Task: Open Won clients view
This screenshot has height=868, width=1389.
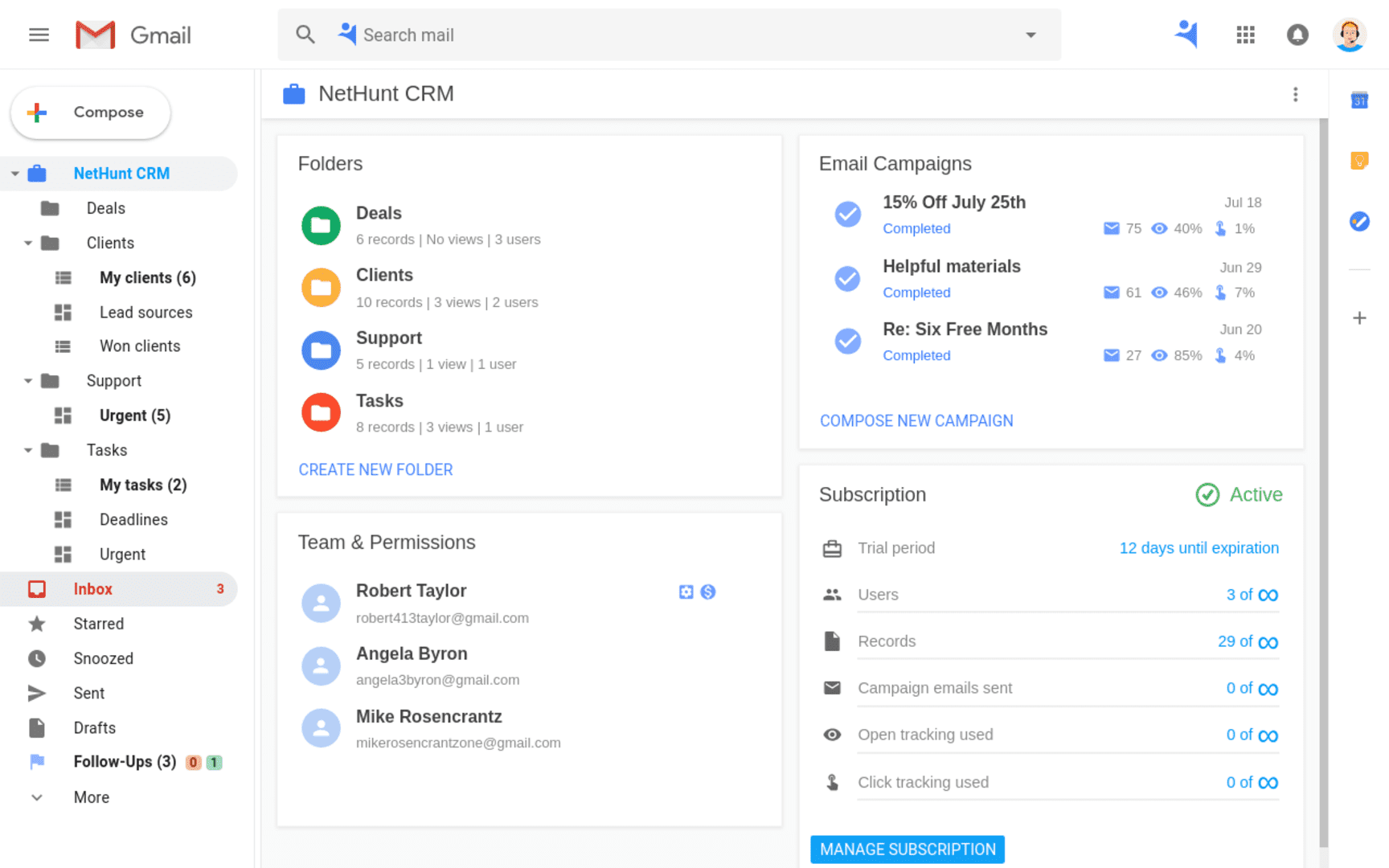Action: (140, 346)
